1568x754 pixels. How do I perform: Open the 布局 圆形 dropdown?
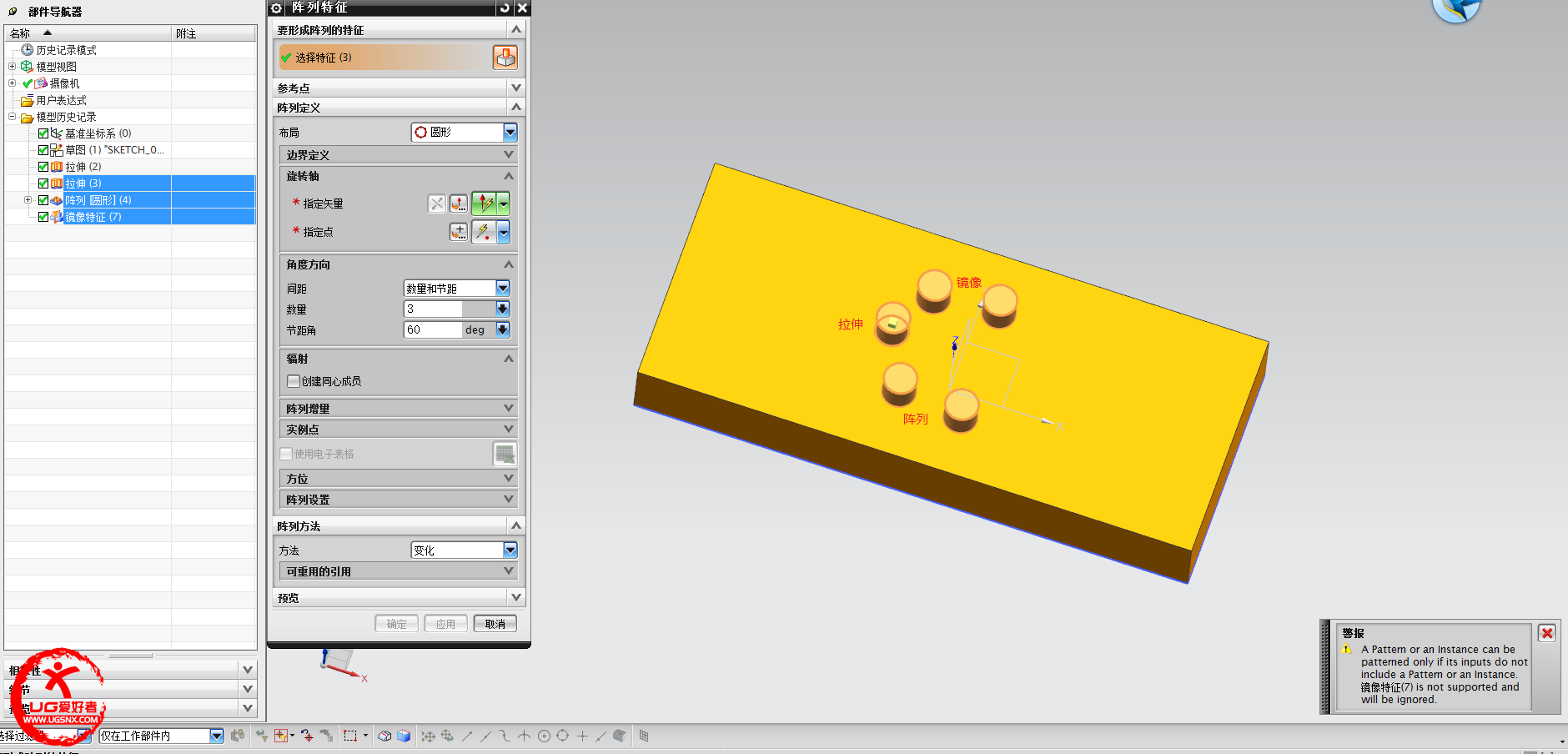pyautogui.click(x=510, y=133)
